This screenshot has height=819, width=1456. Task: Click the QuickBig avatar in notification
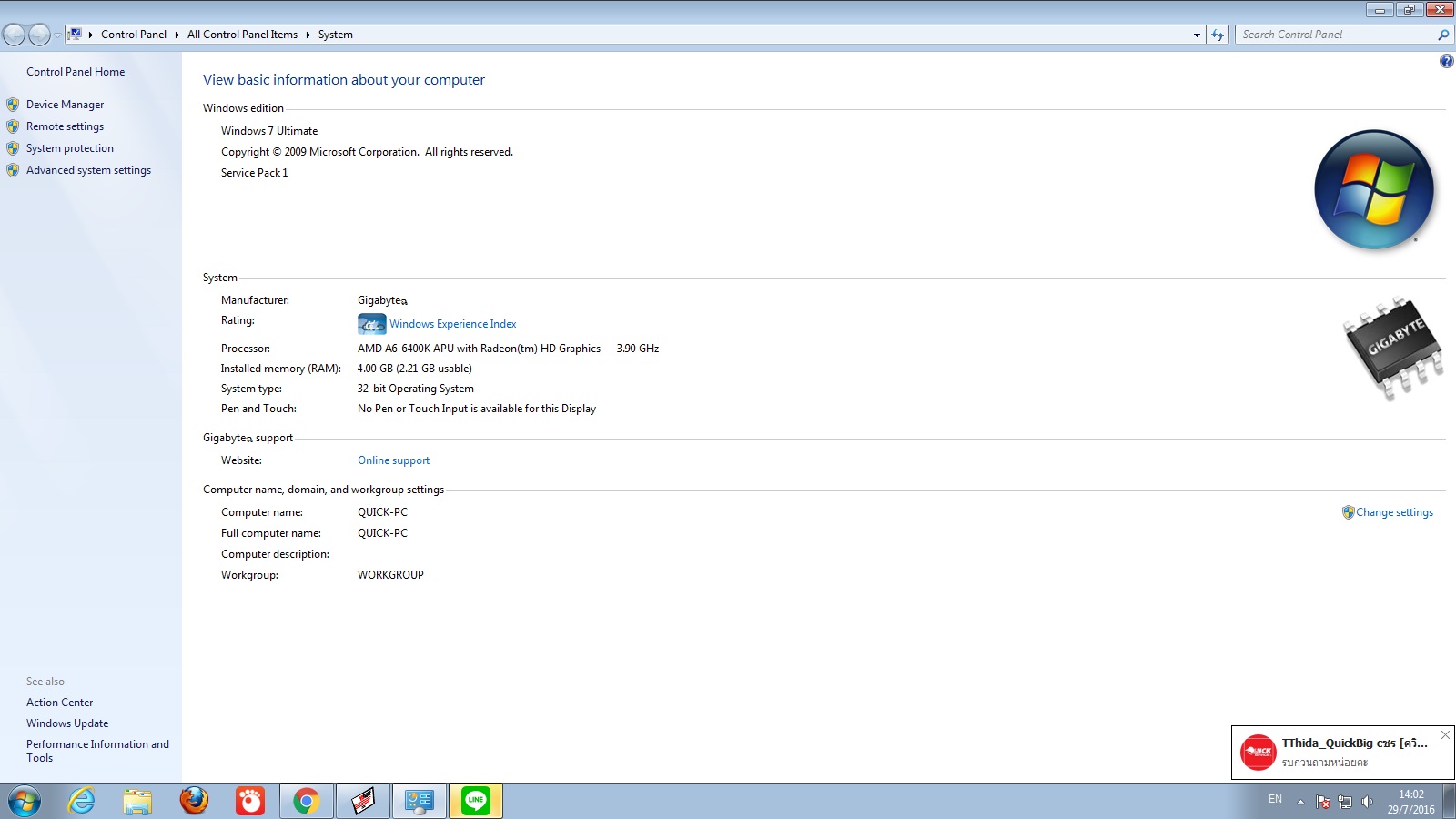pos(1259,753)
